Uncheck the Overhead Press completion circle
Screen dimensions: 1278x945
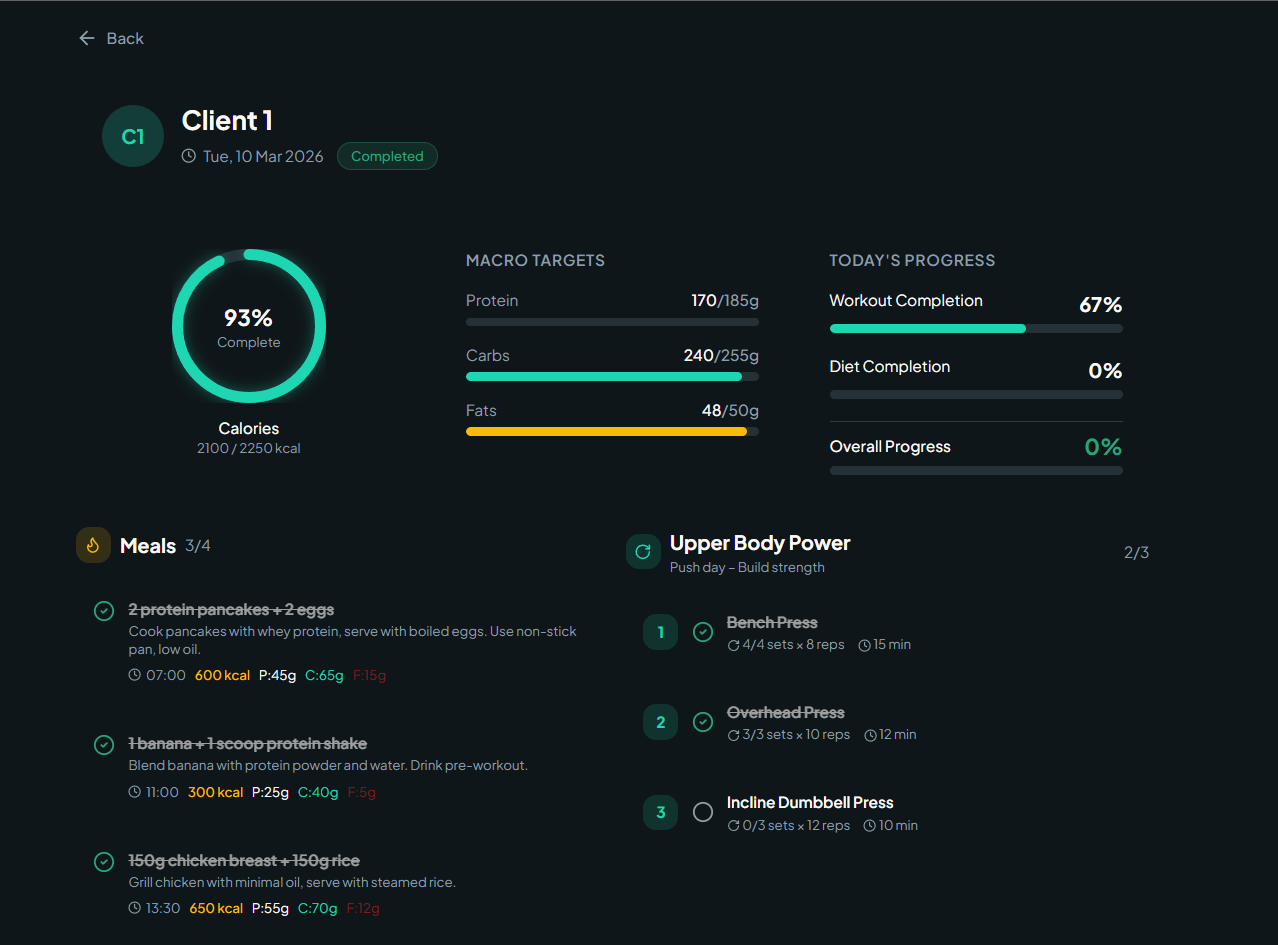pyautogui.click(x=703, y=722)
